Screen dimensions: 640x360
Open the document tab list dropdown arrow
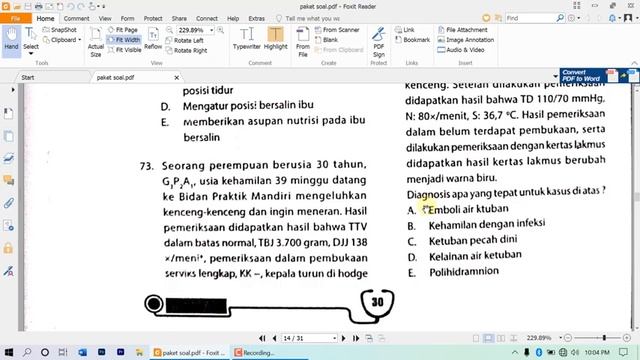tap(555, 76)
